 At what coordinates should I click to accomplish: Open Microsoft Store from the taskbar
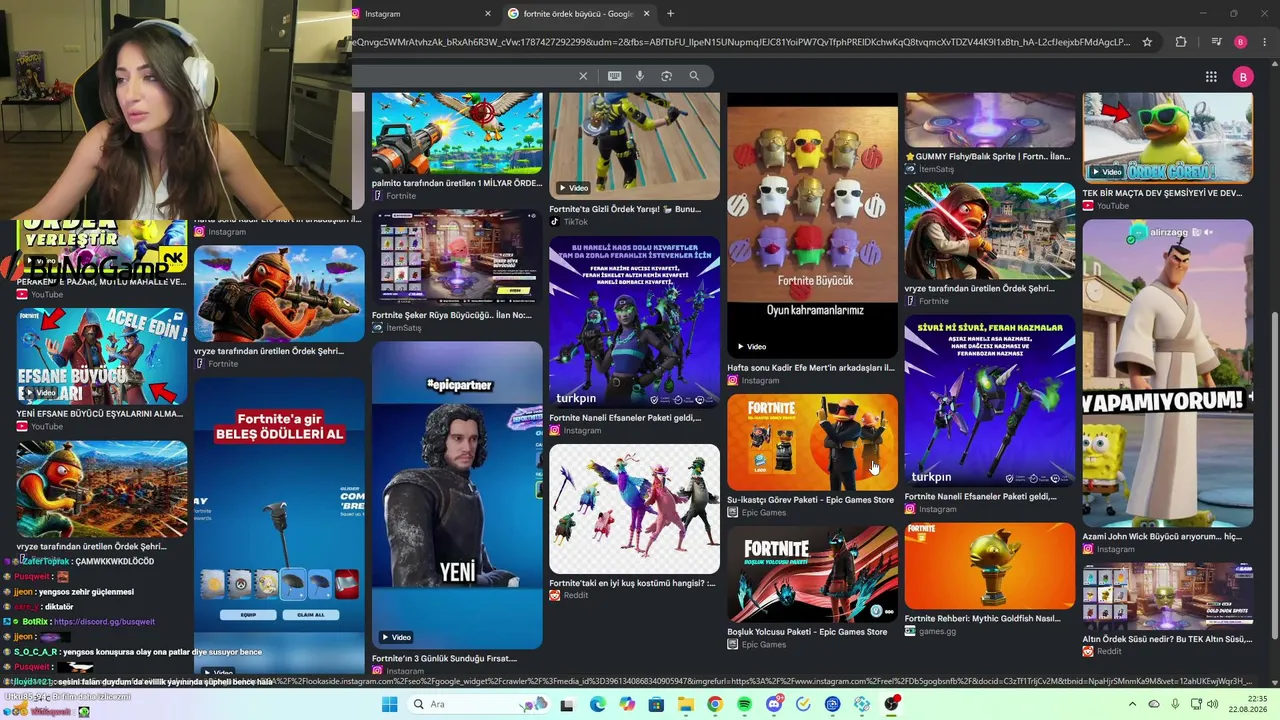[656, 704]
